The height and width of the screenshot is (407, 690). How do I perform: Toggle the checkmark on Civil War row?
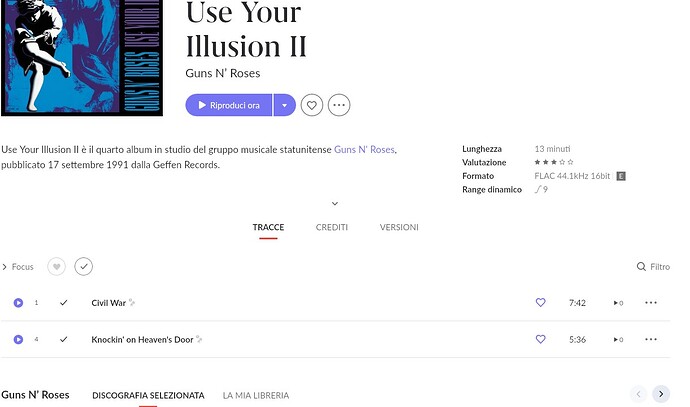[64, 303]
